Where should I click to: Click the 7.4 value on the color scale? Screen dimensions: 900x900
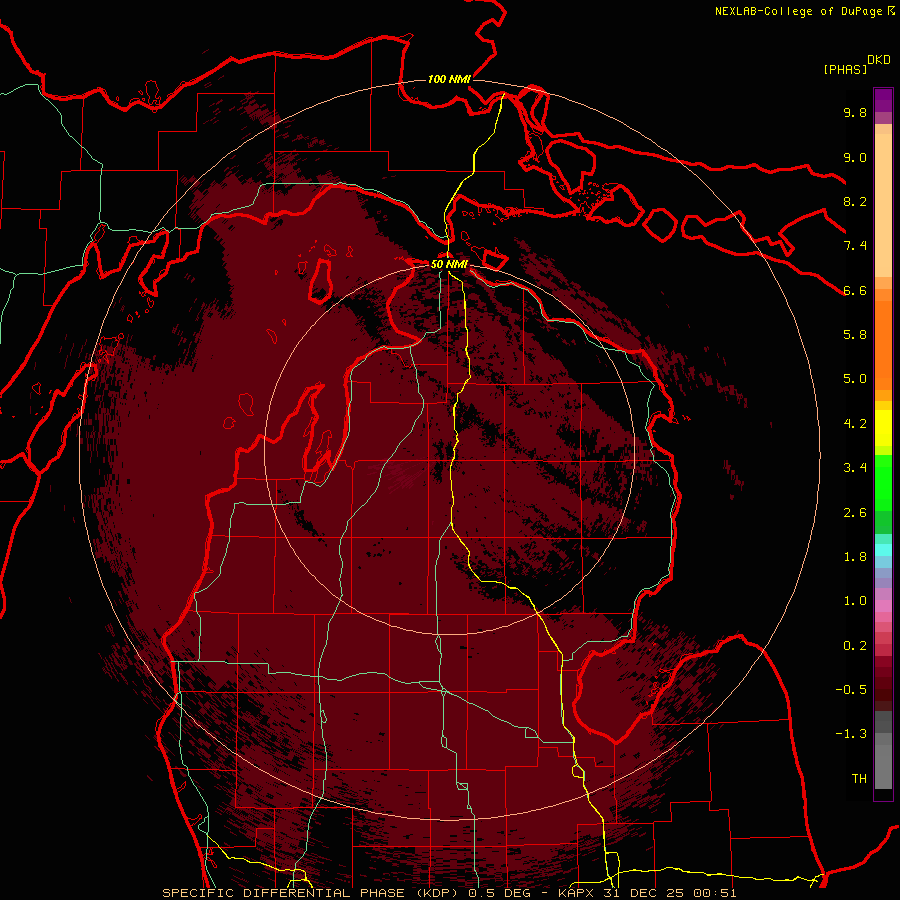855,246
